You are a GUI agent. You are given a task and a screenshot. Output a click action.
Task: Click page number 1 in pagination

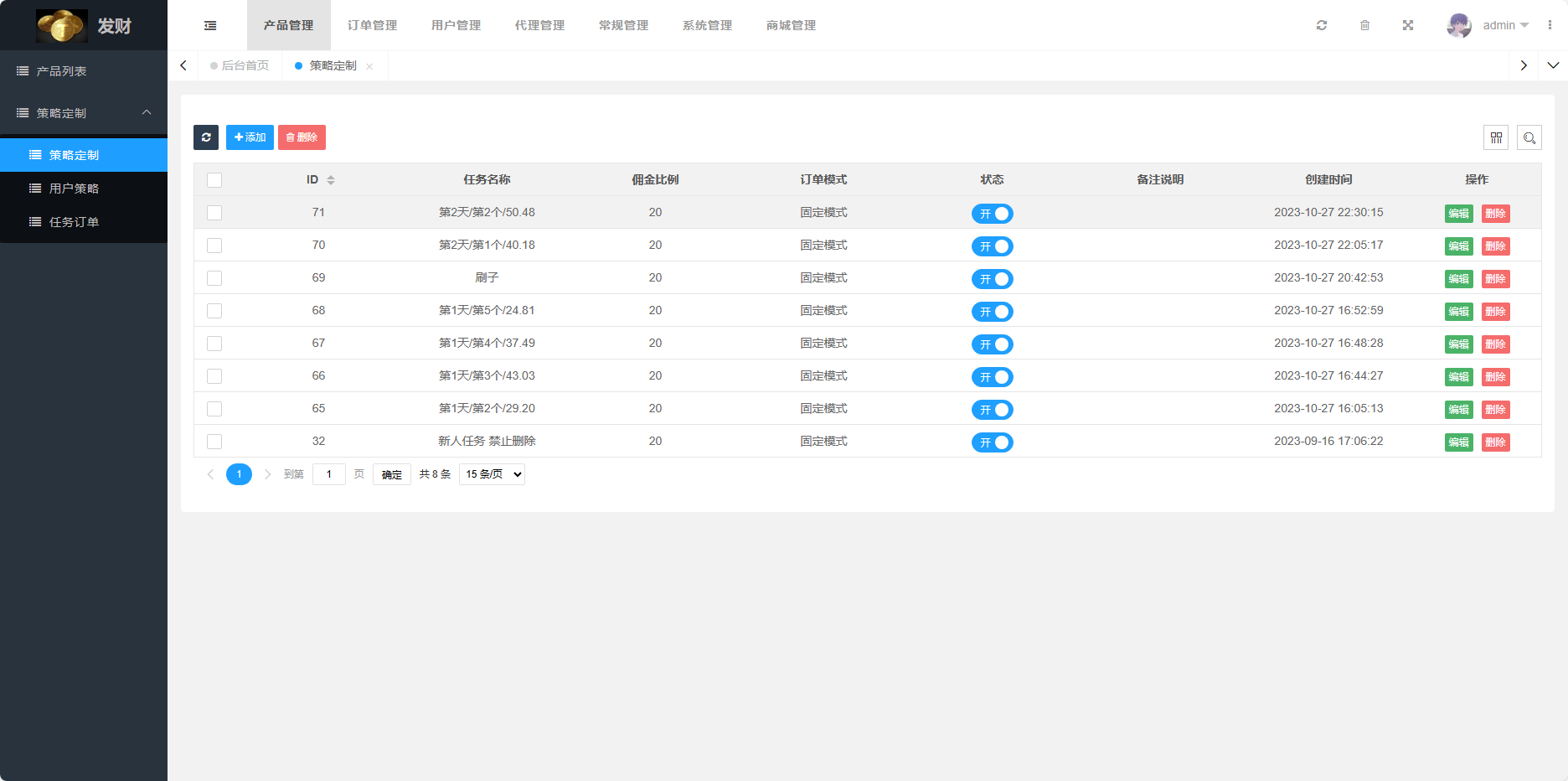tap(239, 474)
